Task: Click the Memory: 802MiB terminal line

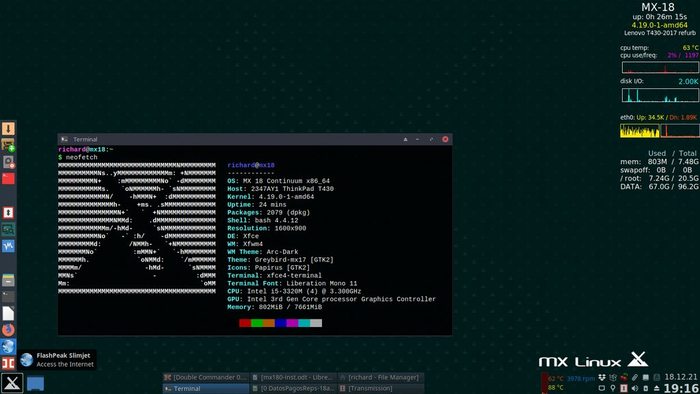Action: click(275, 307)
